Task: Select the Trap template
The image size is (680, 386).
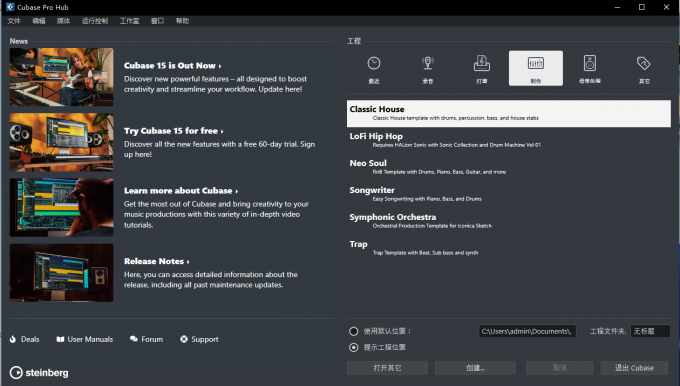Action: tap(509, 248)
